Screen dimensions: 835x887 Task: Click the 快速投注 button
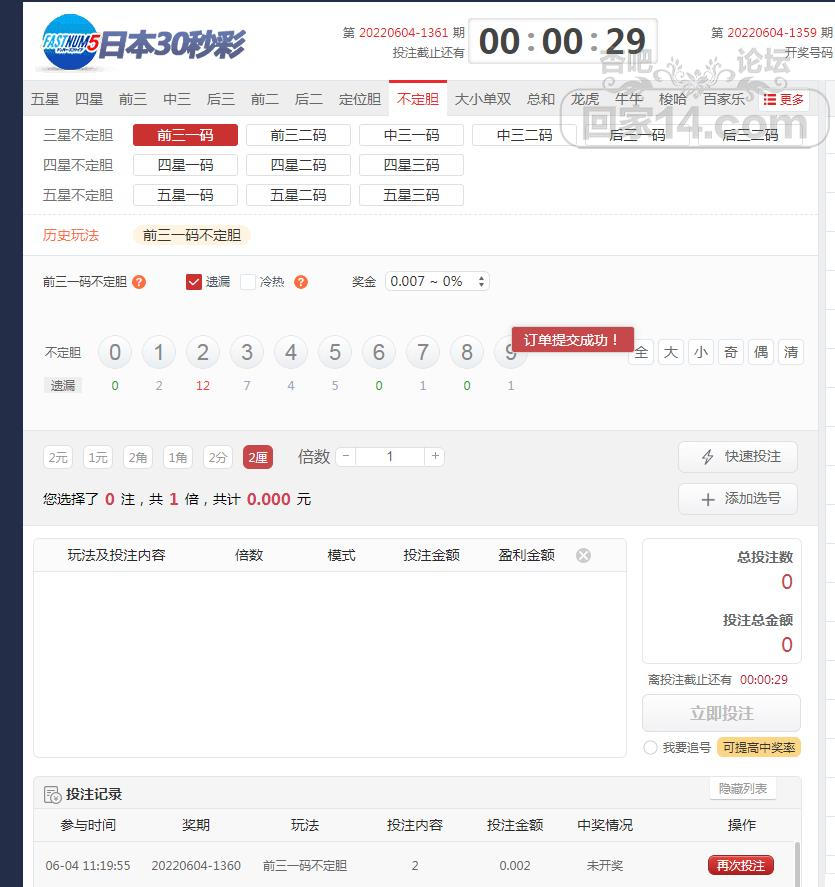(737, 456)
